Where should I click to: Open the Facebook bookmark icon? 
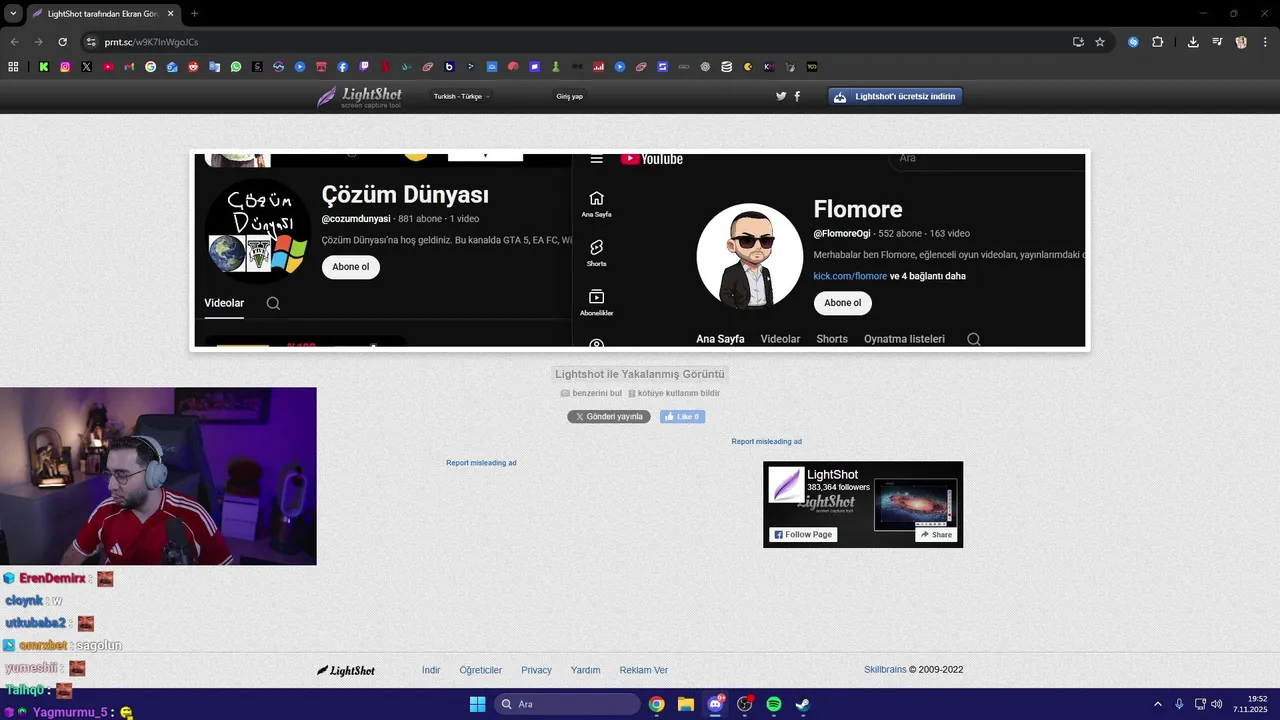point(342,67)
